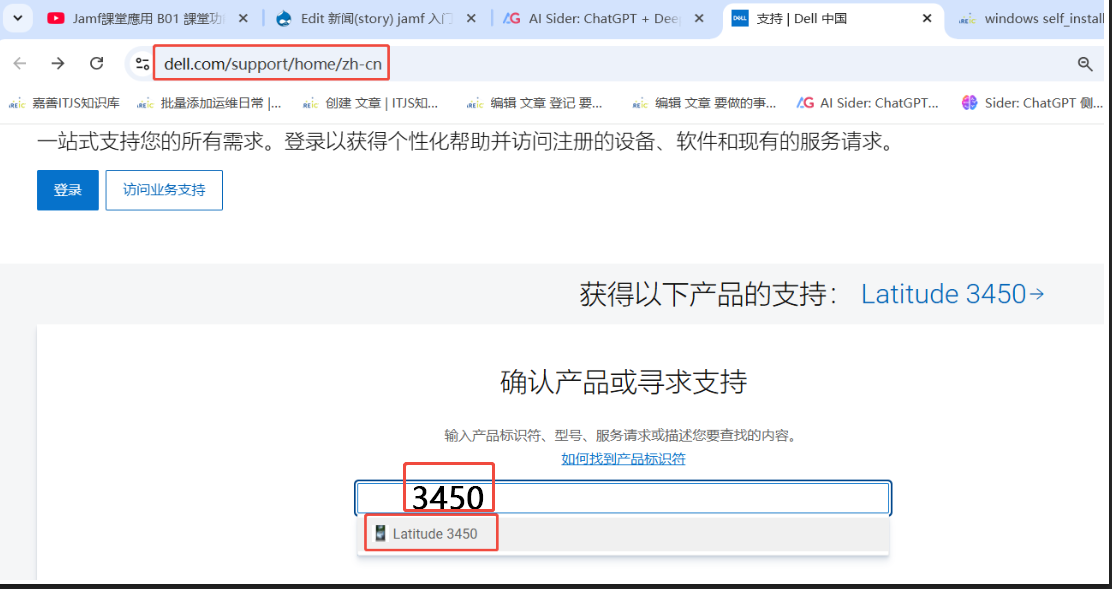This screenshot has height=589, width=1112.
Task: Go forward to the next page
Action: (57, 64)
